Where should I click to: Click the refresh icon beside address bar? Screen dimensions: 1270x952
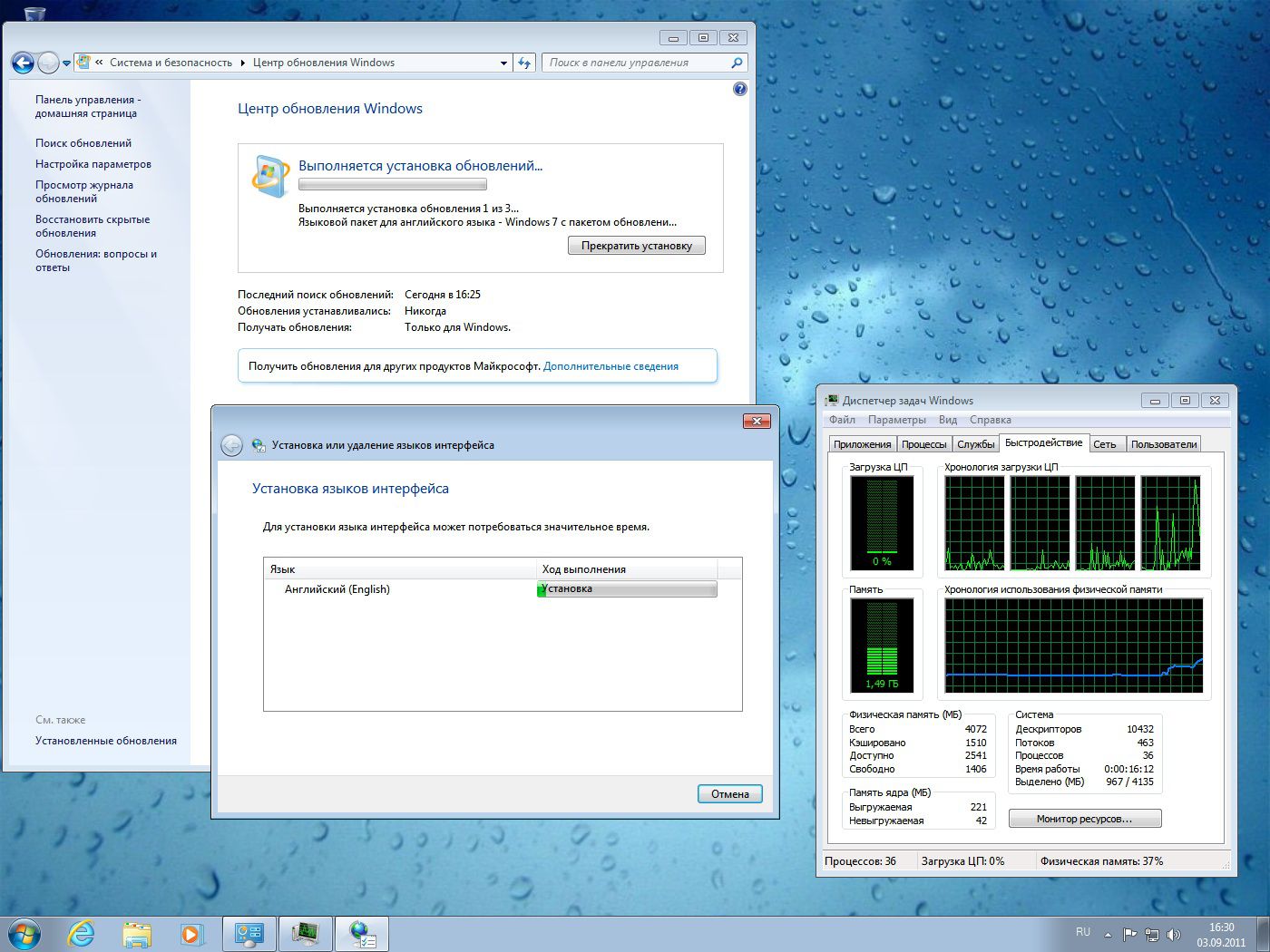524,63
